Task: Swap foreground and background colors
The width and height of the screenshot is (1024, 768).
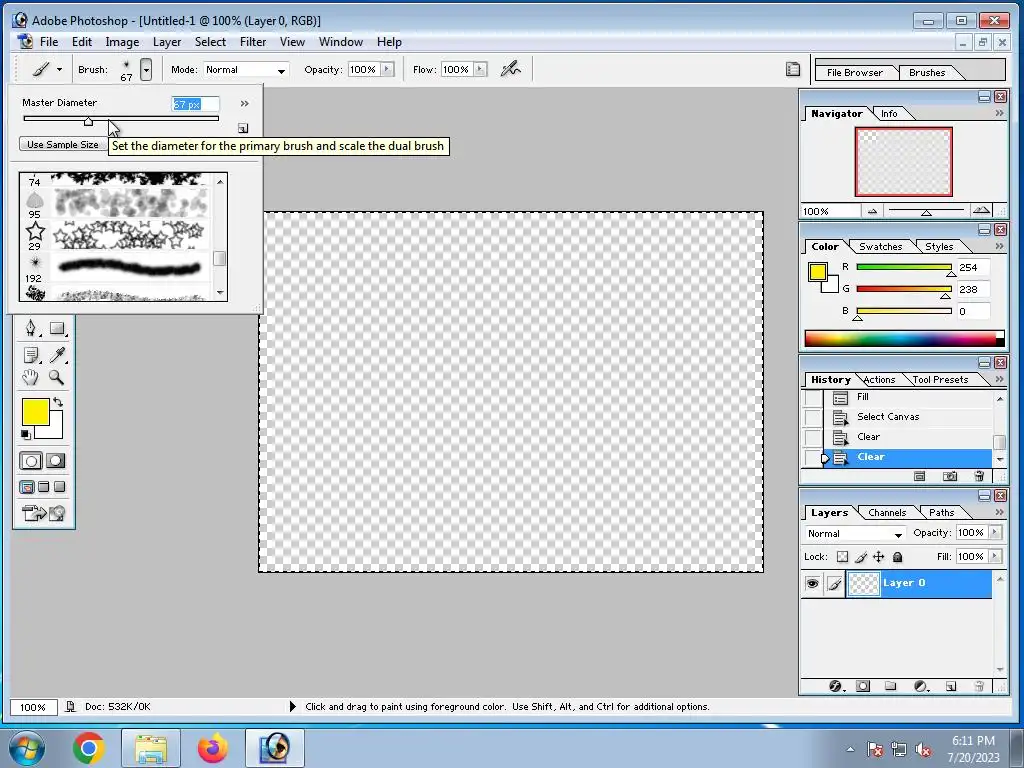Action: tap(57, 402)
